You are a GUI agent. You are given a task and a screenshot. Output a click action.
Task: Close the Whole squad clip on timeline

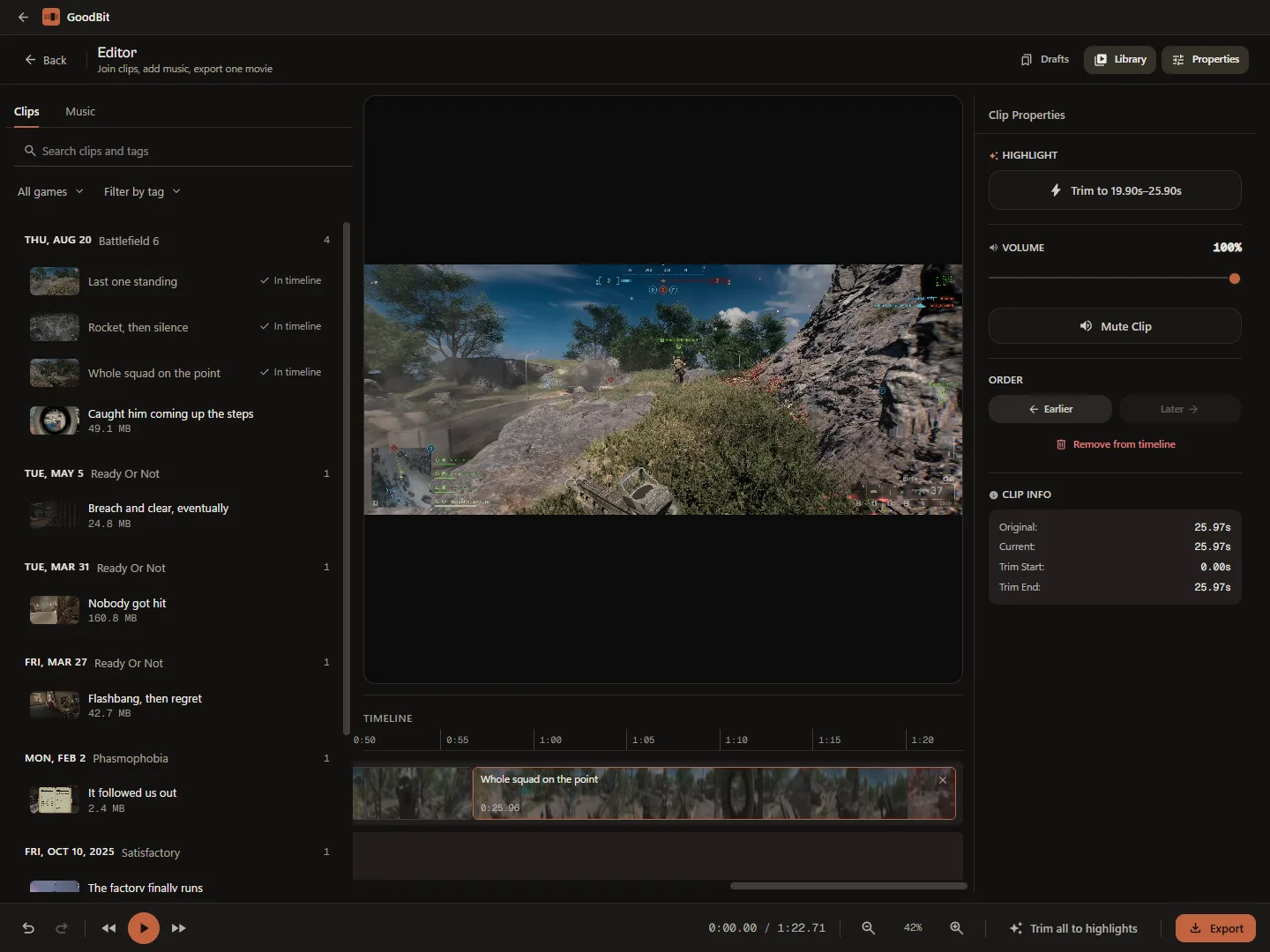pyautogui.click(x=943, y=780)
